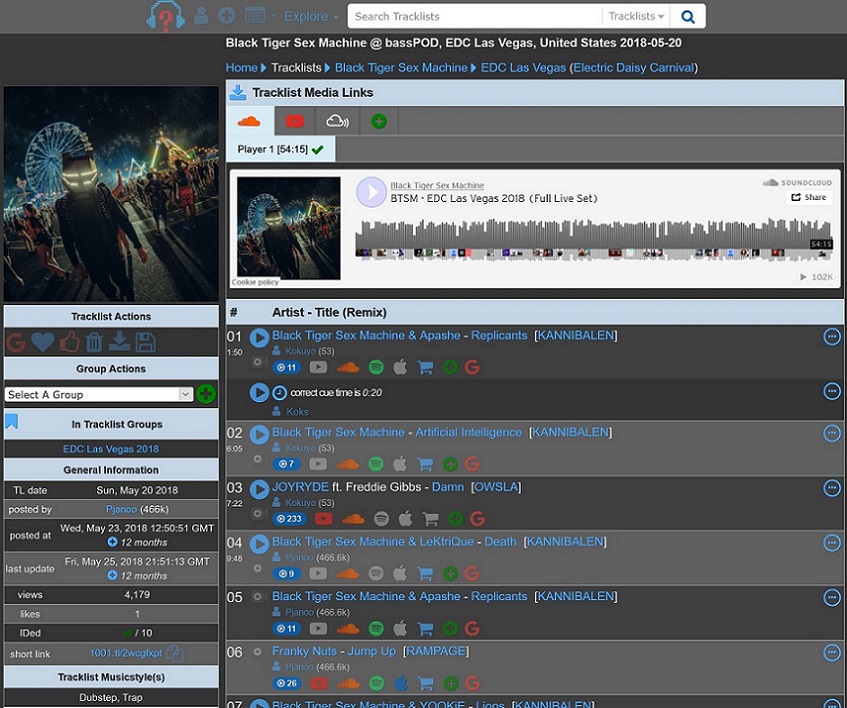847x708 pixels.
Task: Add media green plus for track 05
Action: pyautogui.click(x=450, y=629)
